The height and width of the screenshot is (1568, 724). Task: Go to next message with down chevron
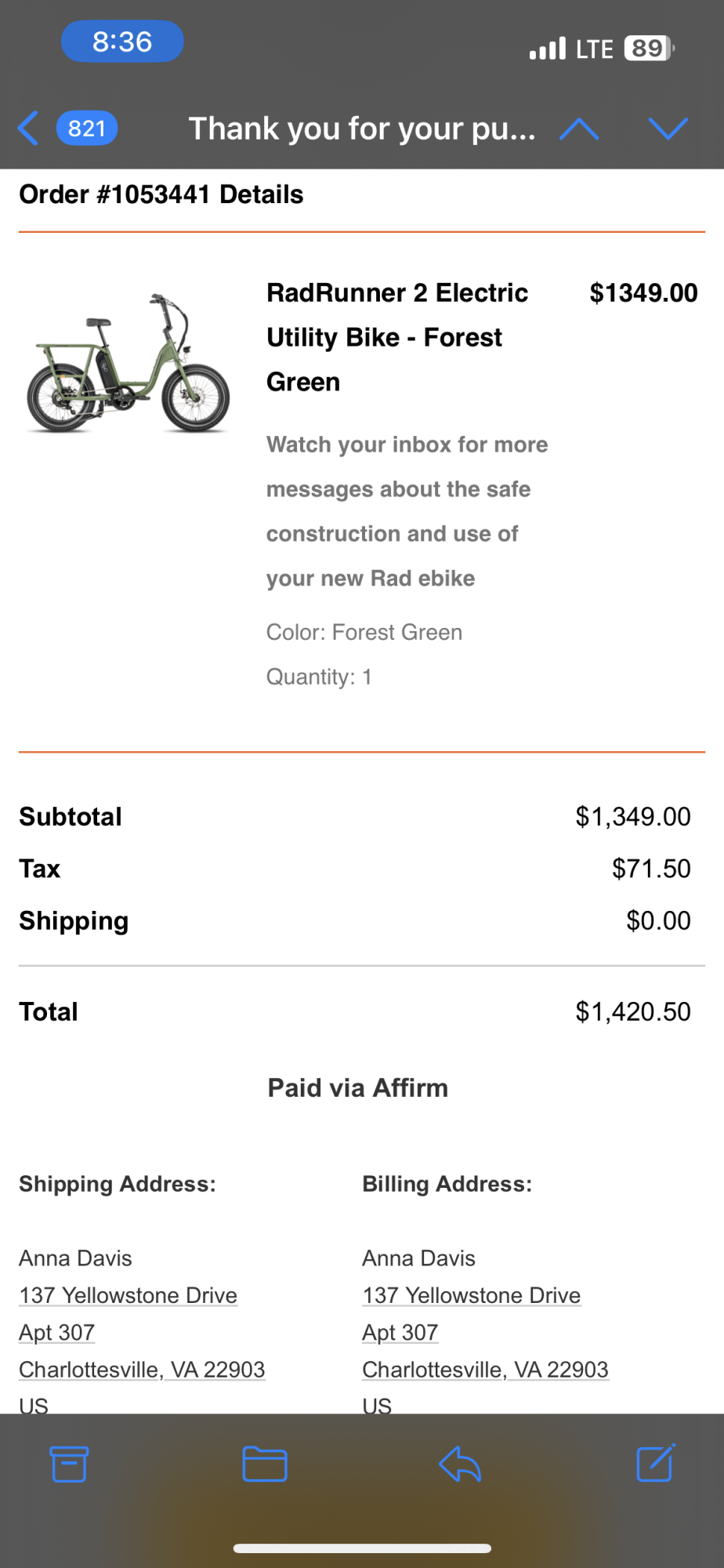pyautogui.click(x=668, y=129)
